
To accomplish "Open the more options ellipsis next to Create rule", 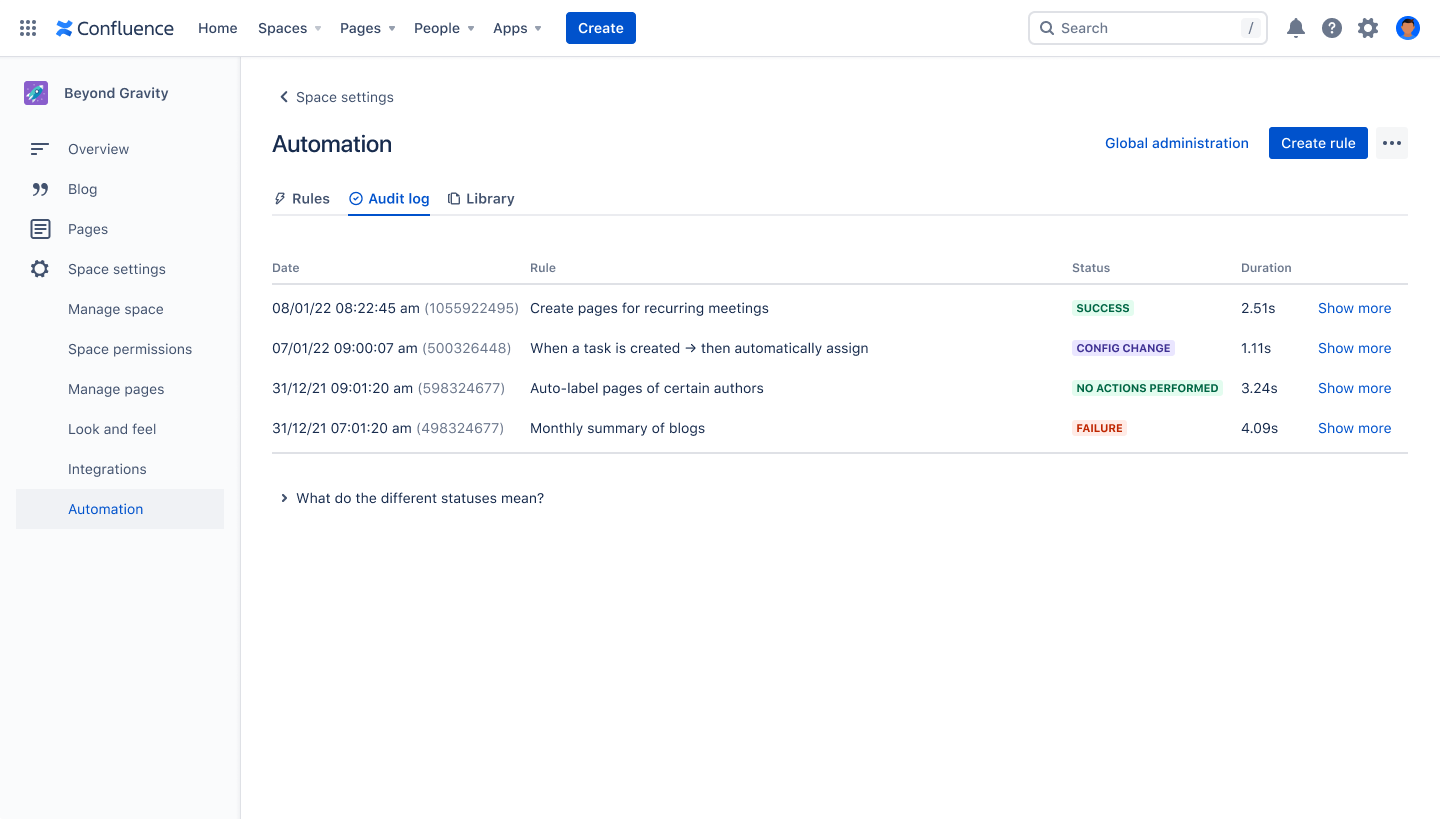I will (1391, 143).
